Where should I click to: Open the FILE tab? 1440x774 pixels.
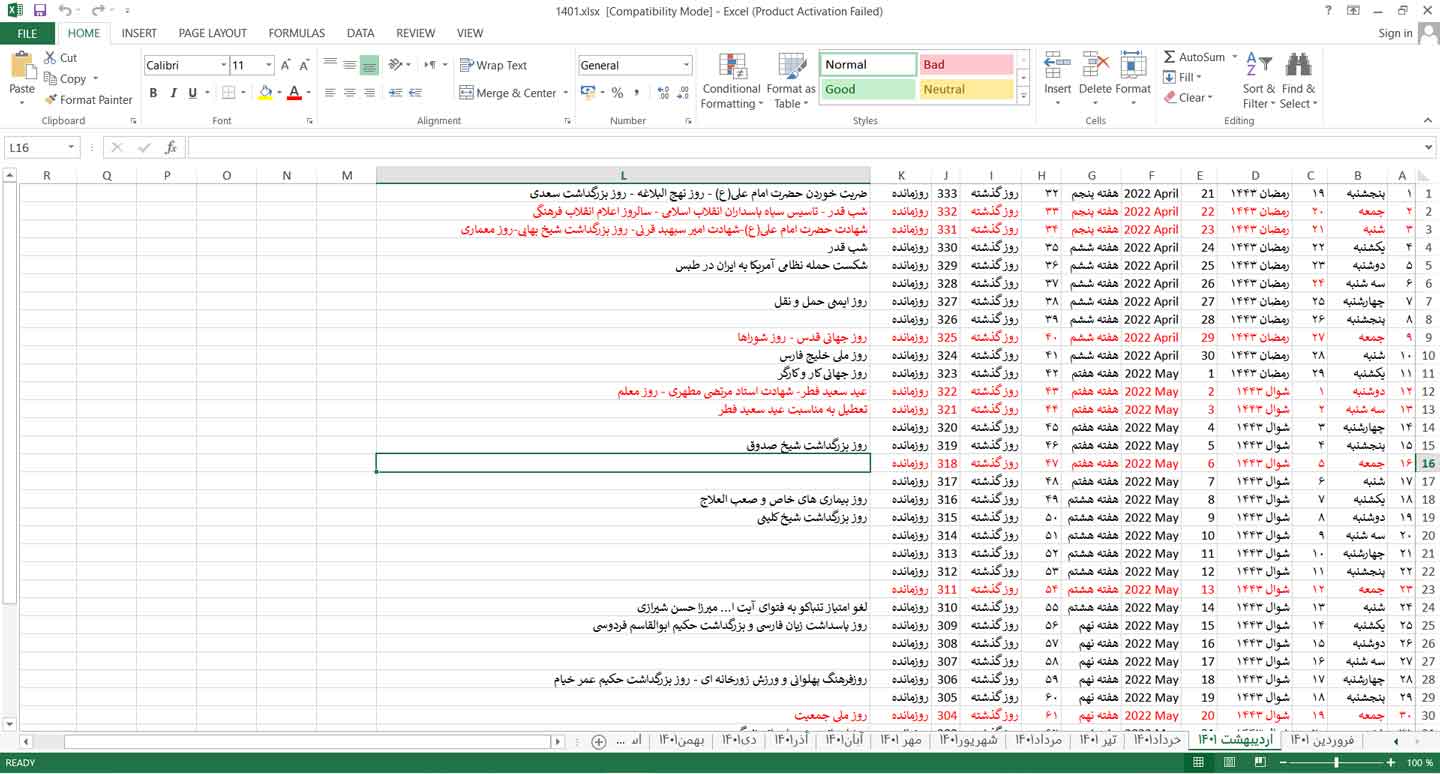27,33
